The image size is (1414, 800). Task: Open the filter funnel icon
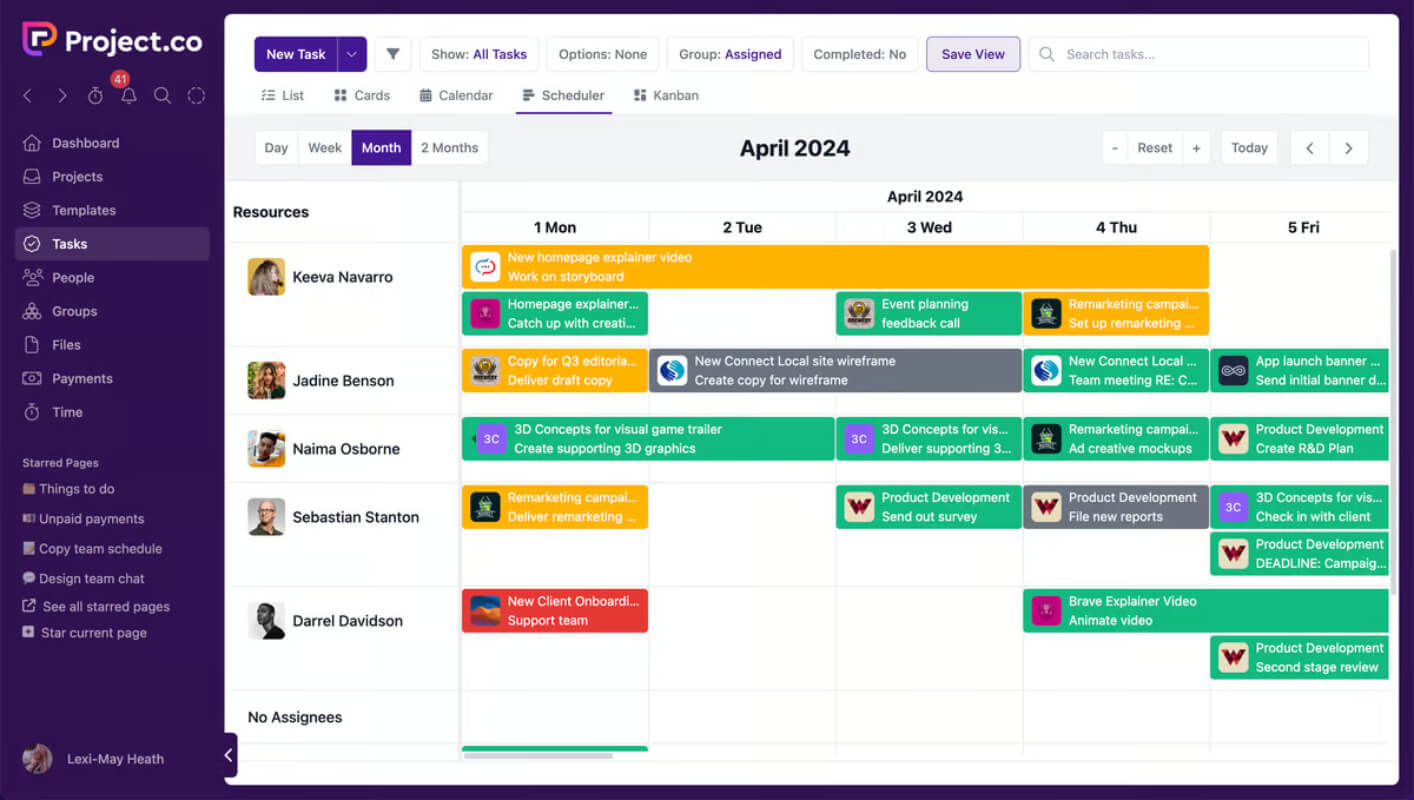393,54
